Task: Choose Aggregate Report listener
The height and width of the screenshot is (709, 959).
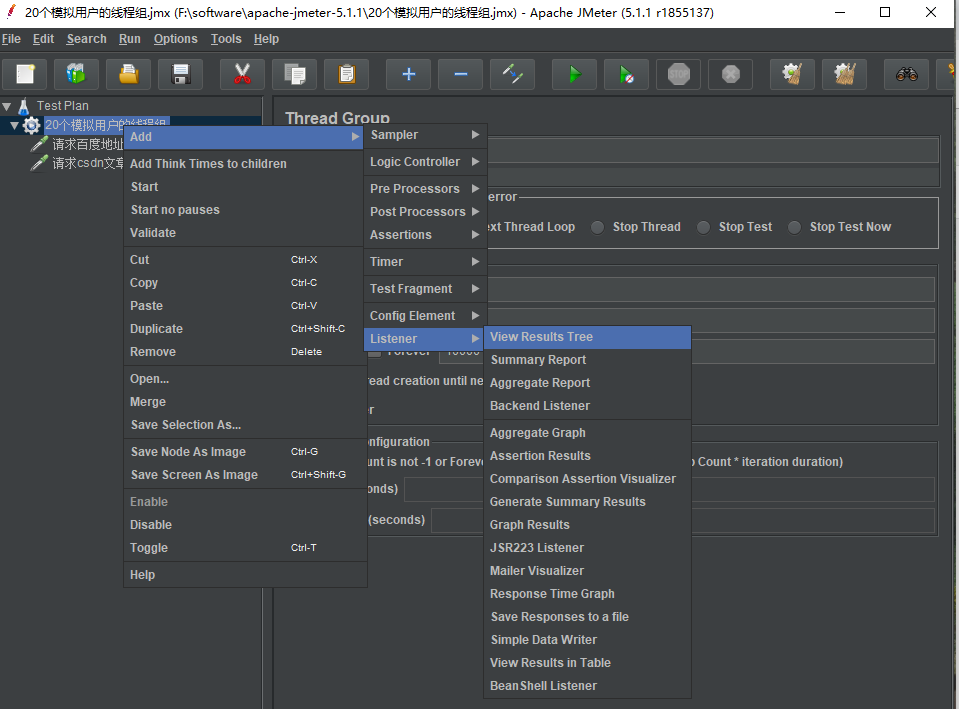Action: [587, 383]
